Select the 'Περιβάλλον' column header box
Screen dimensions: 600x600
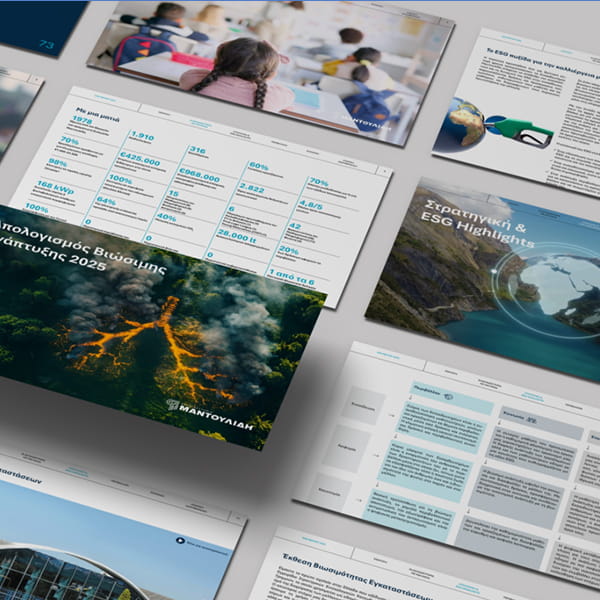452,398
